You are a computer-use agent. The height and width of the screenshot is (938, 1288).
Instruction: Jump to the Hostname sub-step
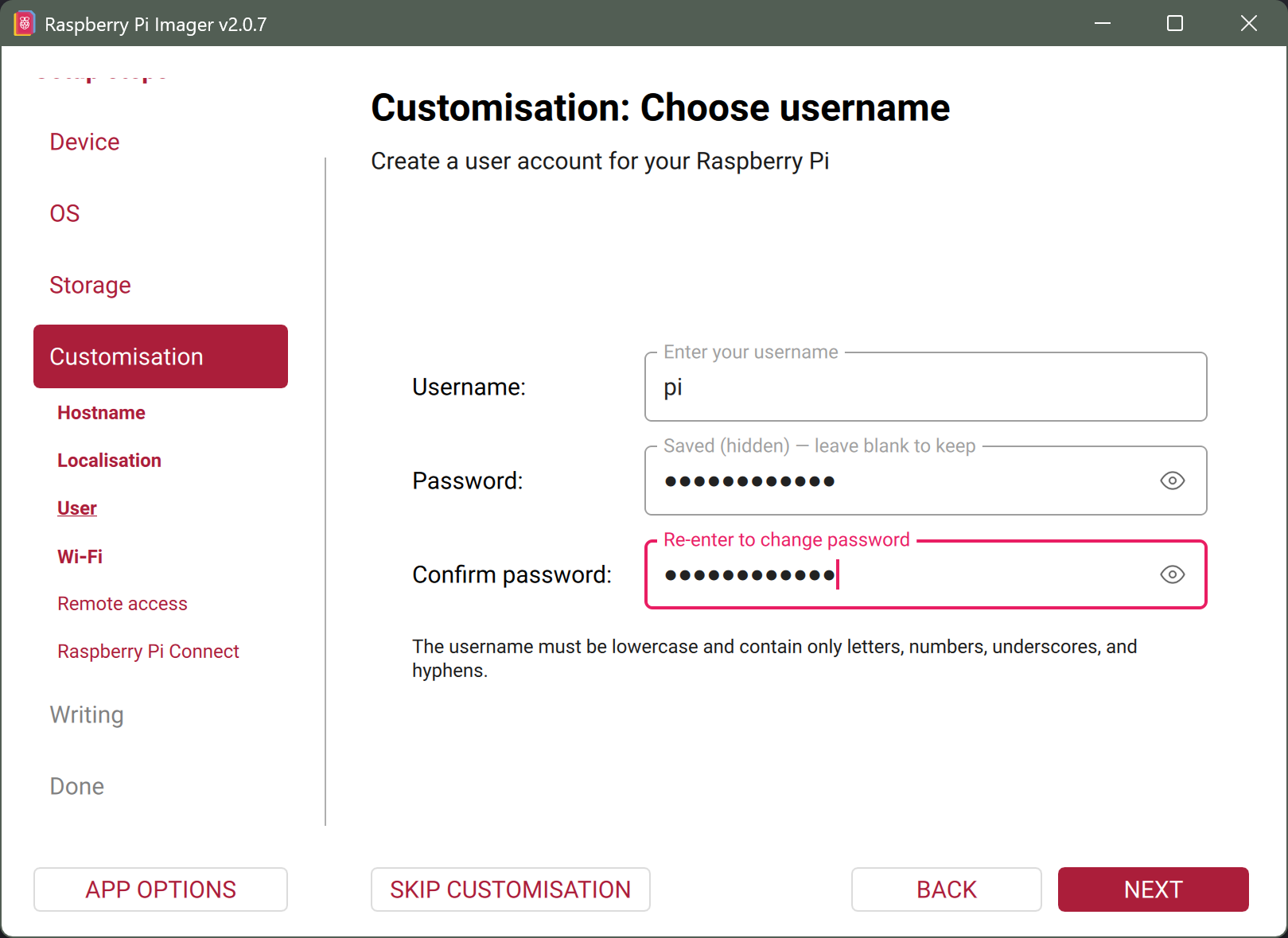click(x=101, y=413)
